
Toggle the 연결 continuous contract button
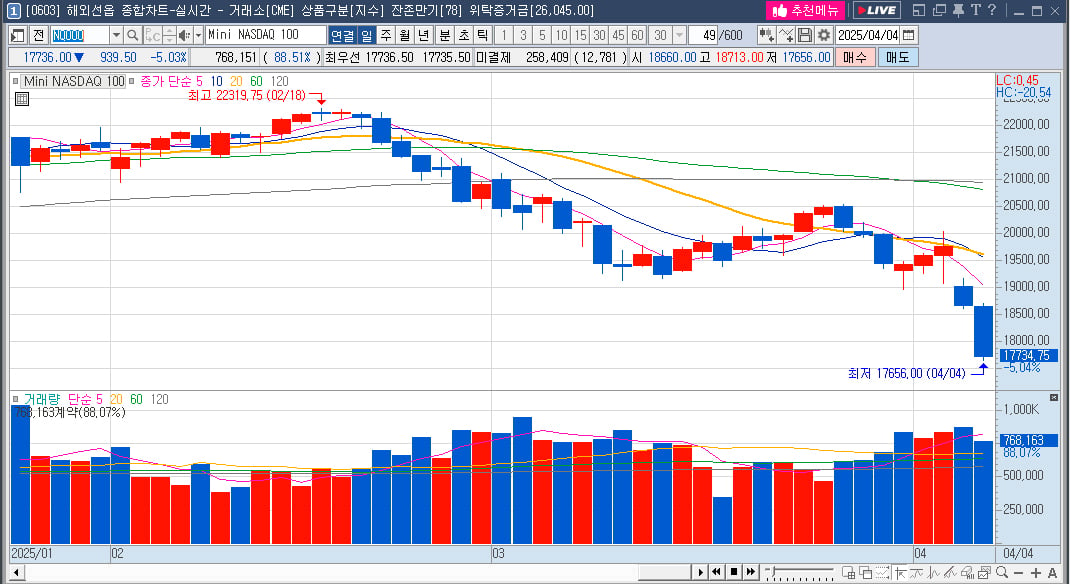343,35
